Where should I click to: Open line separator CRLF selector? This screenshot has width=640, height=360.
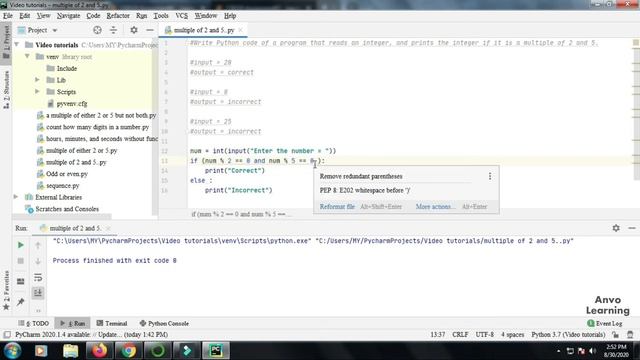(x=460, y=335)
